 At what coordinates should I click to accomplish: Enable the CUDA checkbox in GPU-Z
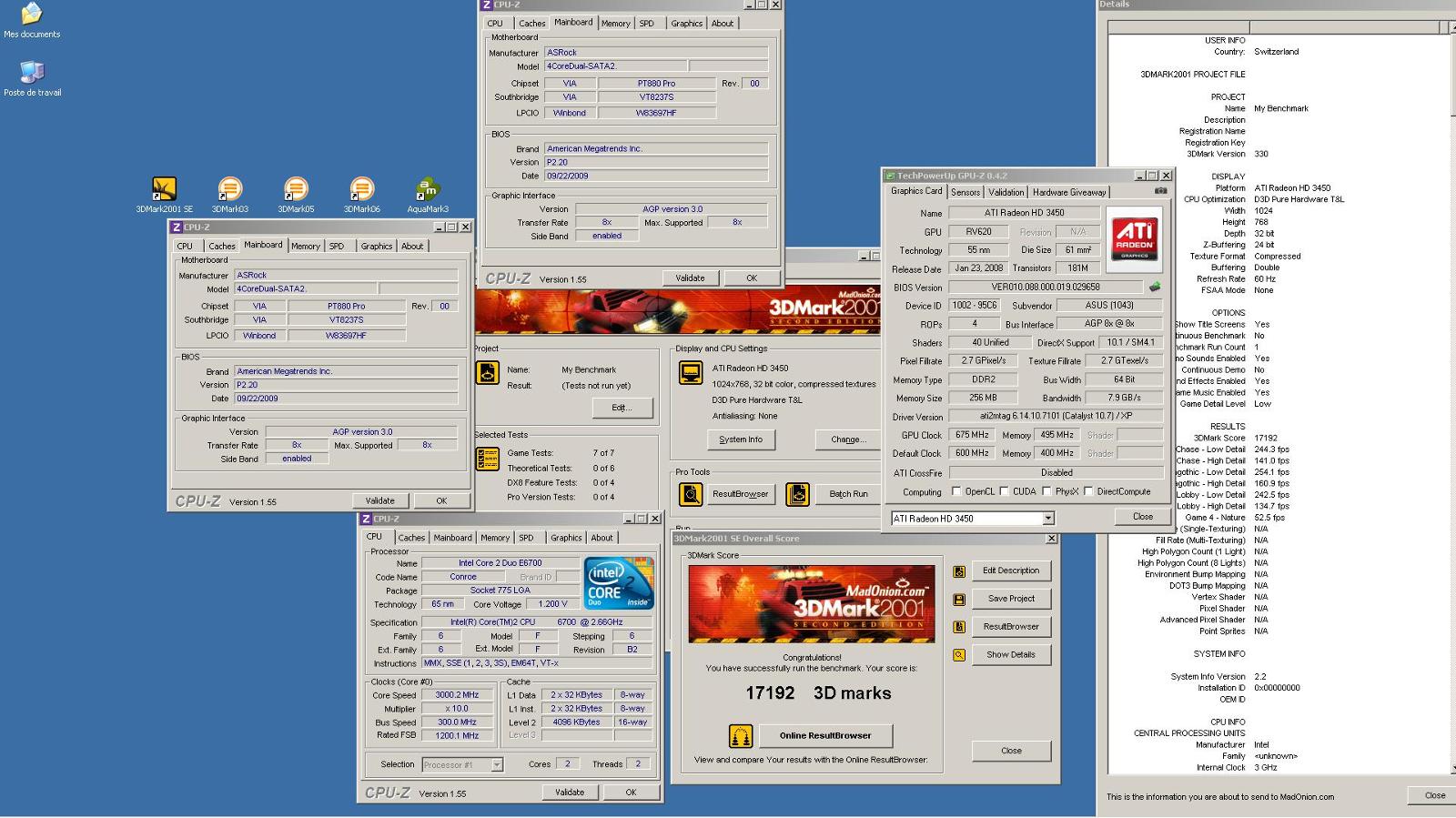[x=1004, y=491]
